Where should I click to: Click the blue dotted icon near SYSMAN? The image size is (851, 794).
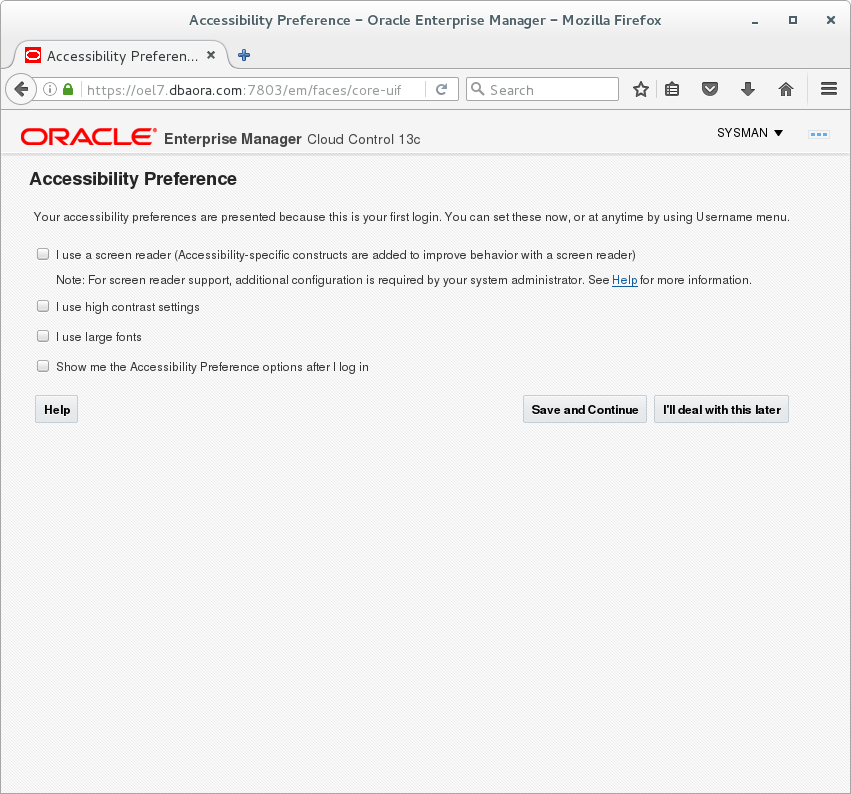tap(818, 134)
